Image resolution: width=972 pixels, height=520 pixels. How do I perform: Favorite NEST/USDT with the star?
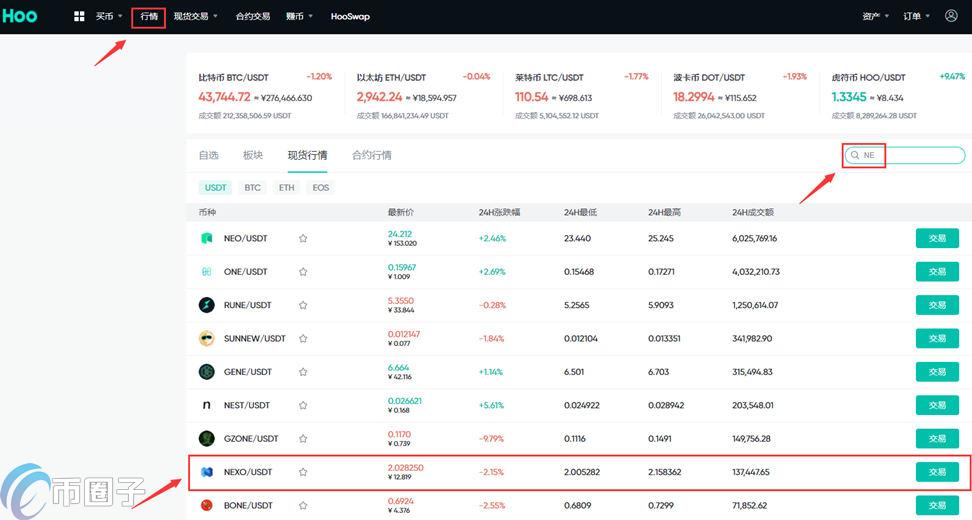click(x=303, y=405)
